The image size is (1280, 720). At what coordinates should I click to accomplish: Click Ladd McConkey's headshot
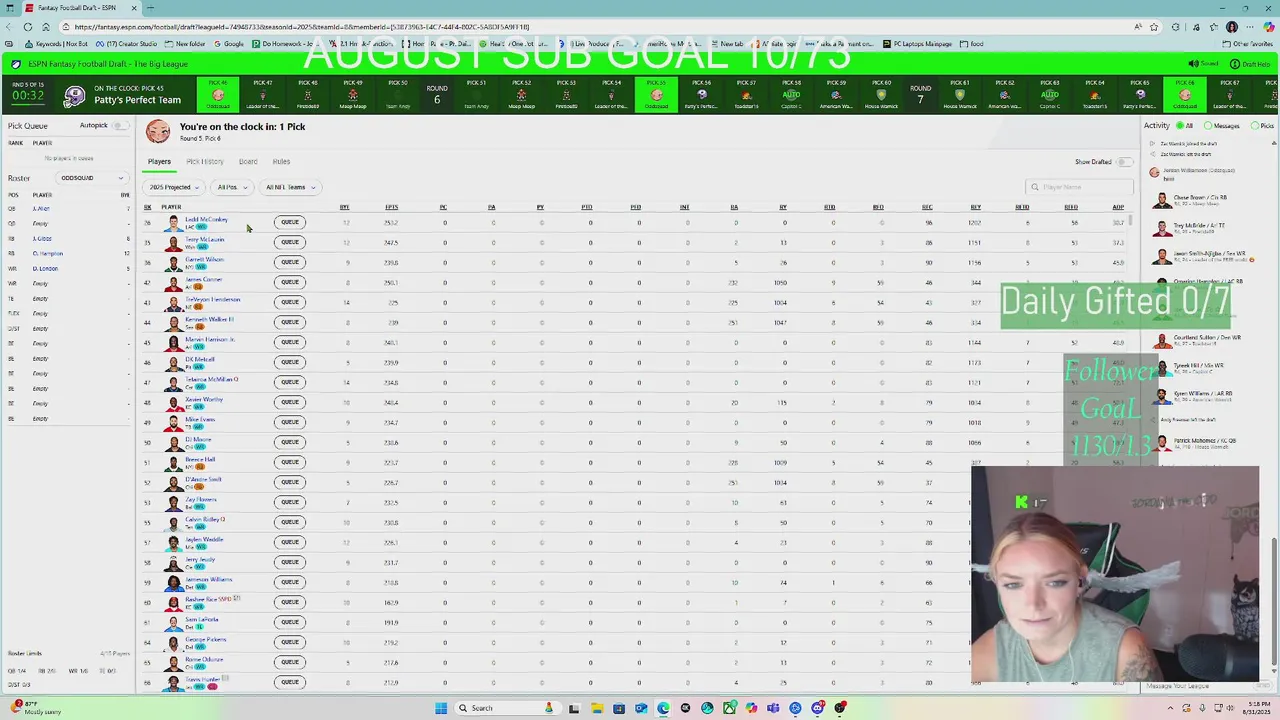pyautogui.click(x=174, y=222)
